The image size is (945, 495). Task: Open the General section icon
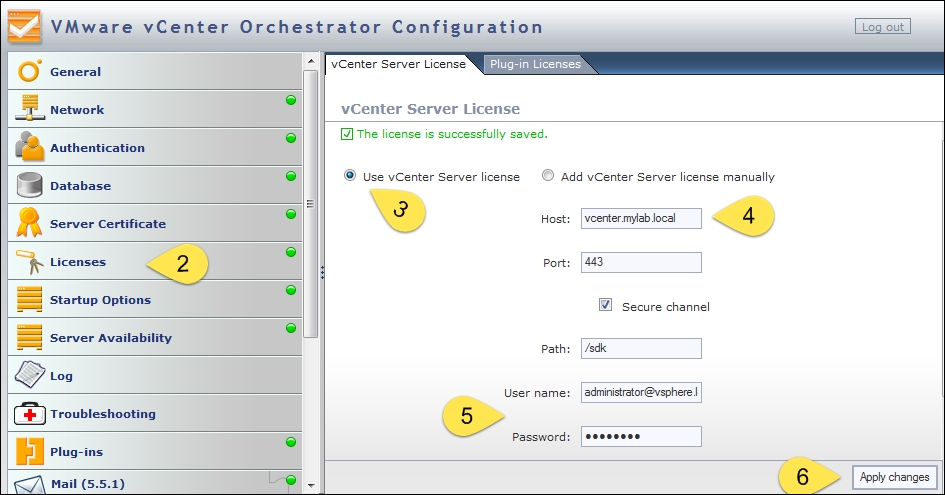30,71
